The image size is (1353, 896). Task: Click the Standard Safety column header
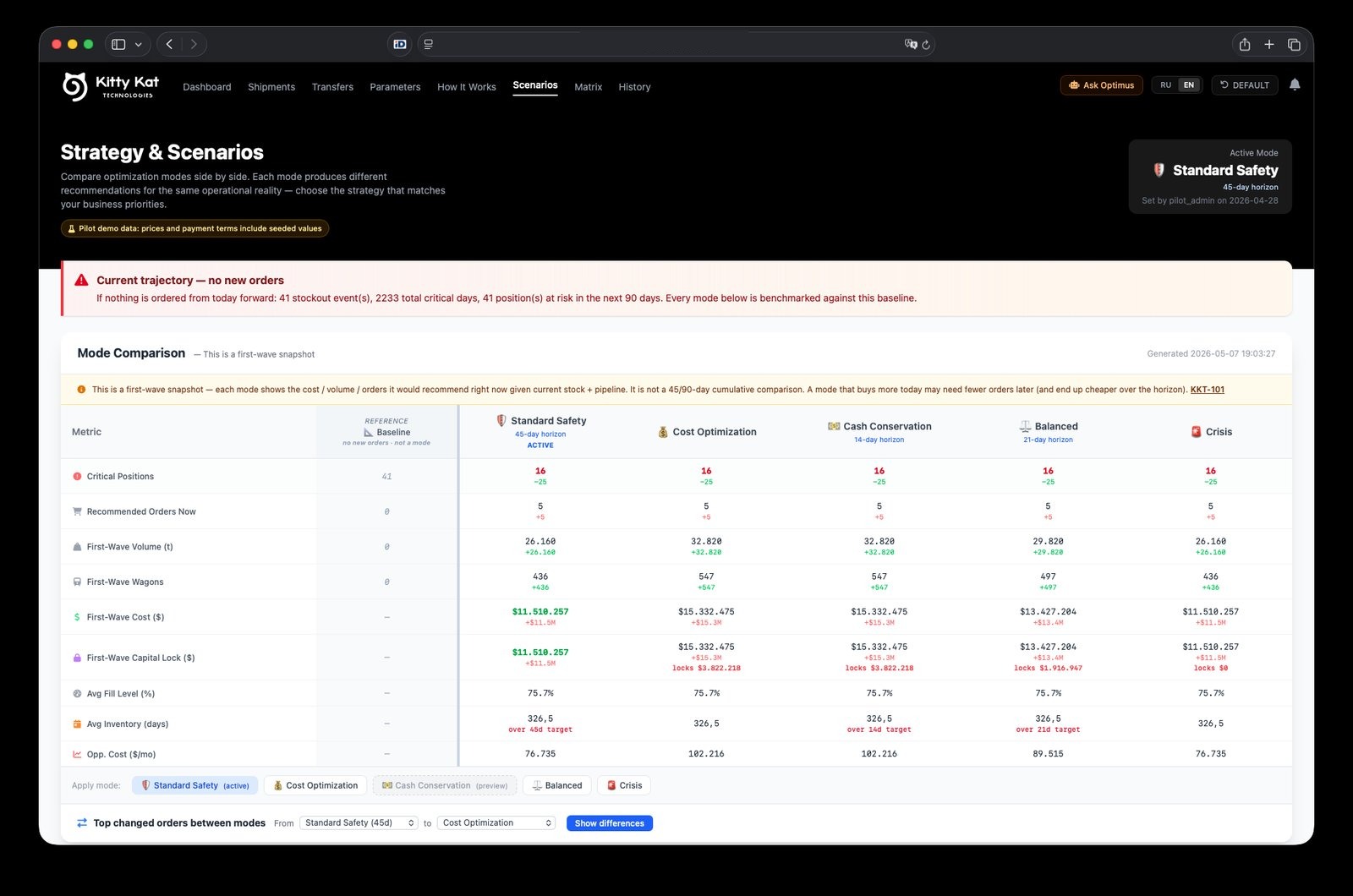click(x=540, y=432)
